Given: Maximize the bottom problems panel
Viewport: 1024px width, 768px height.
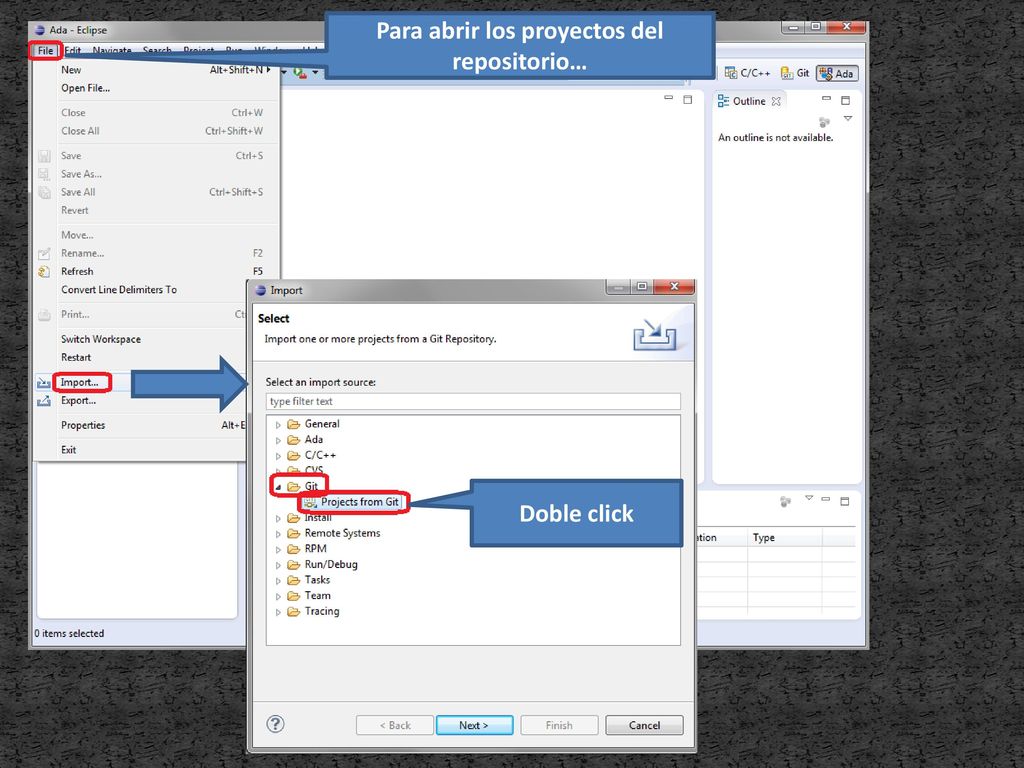Looking at the screenshot, I should coord(844,501).
